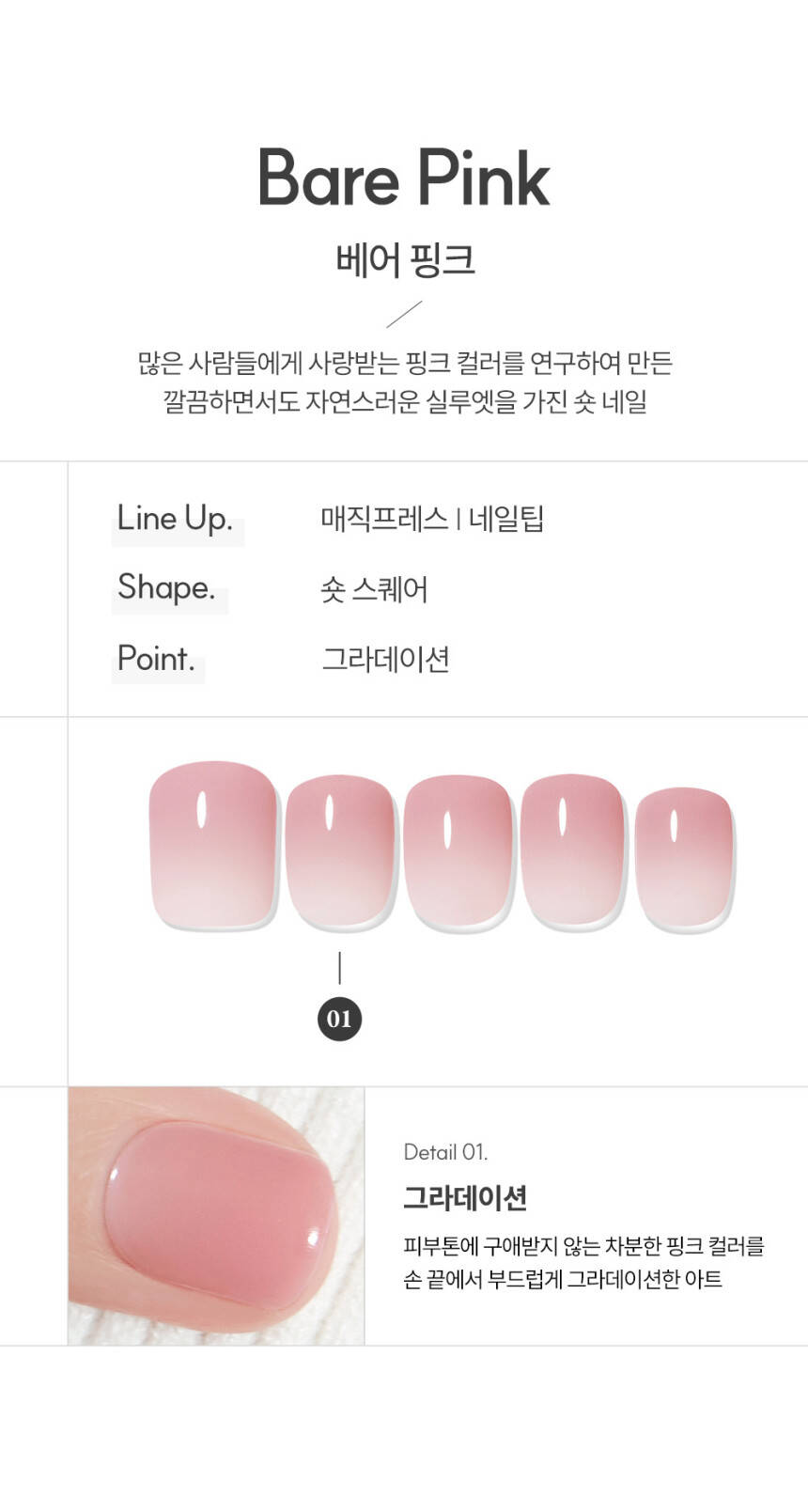Image resolution: width=808 pixels, height=1512 pixels.
Task: Click the vertical connector line above the 01 badge
Action: [339, 968]
